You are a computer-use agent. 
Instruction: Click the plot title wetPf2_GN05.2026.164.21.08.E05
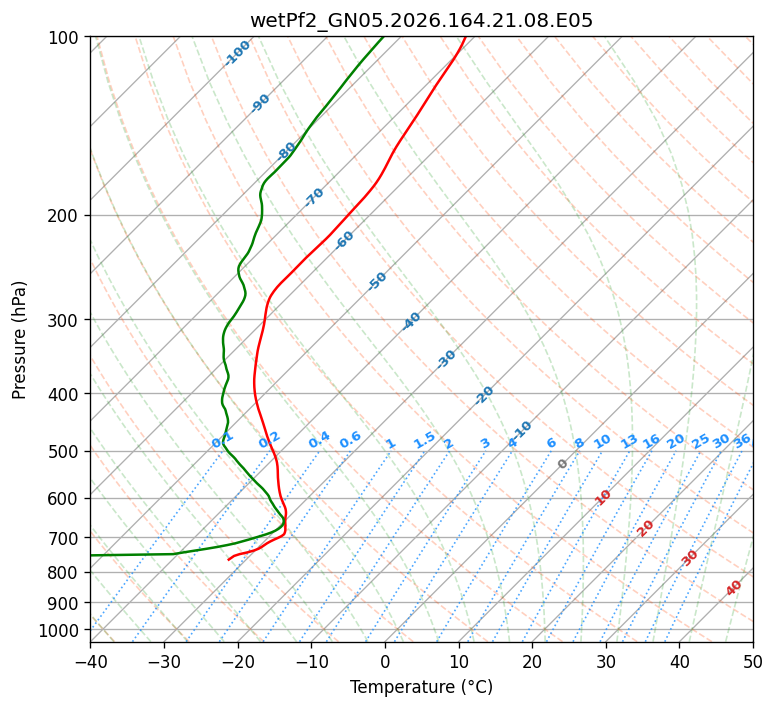coord(421,21)
